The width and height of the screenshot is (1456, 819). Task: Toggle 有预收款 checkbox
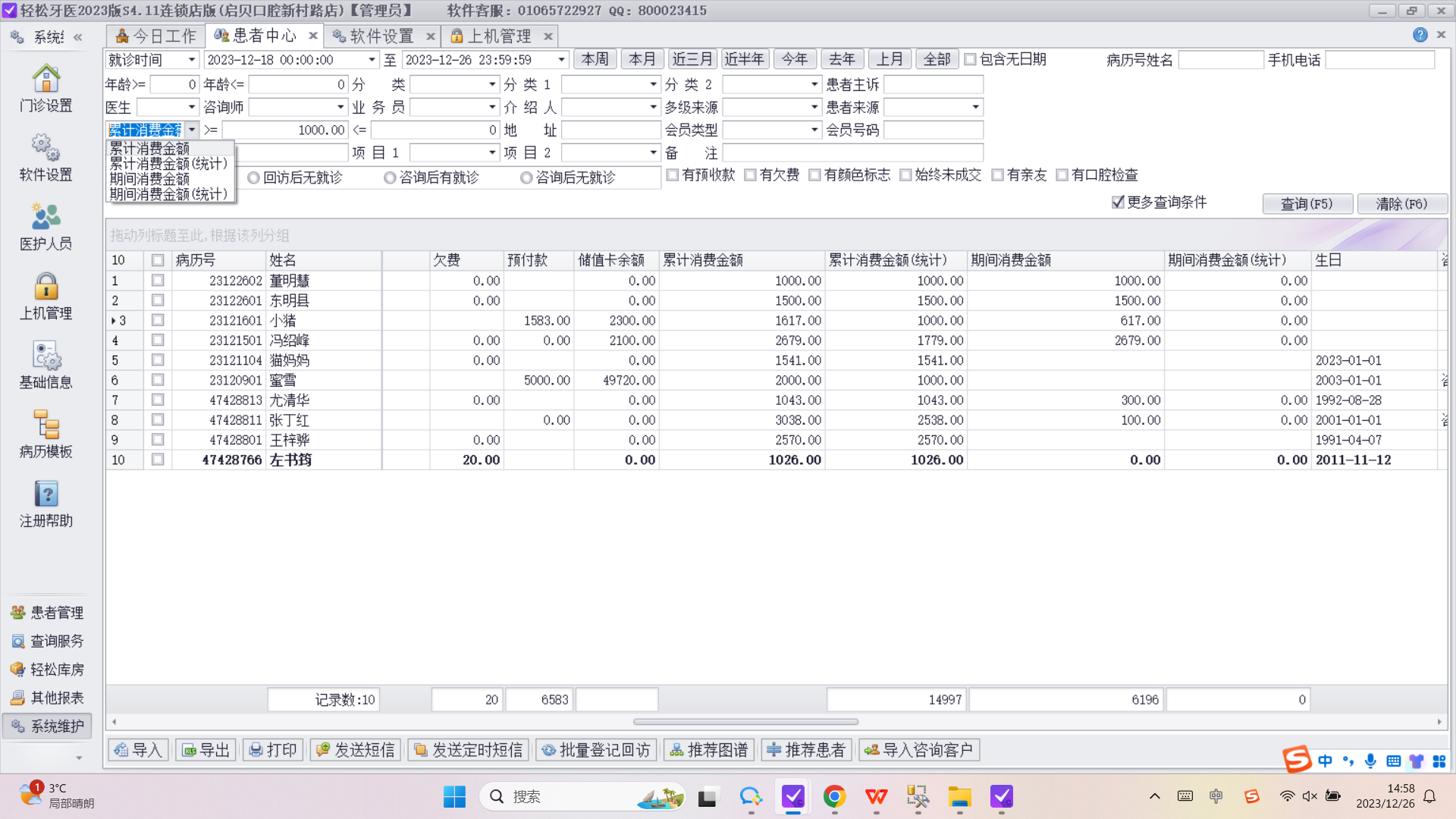tap(672, 175)
